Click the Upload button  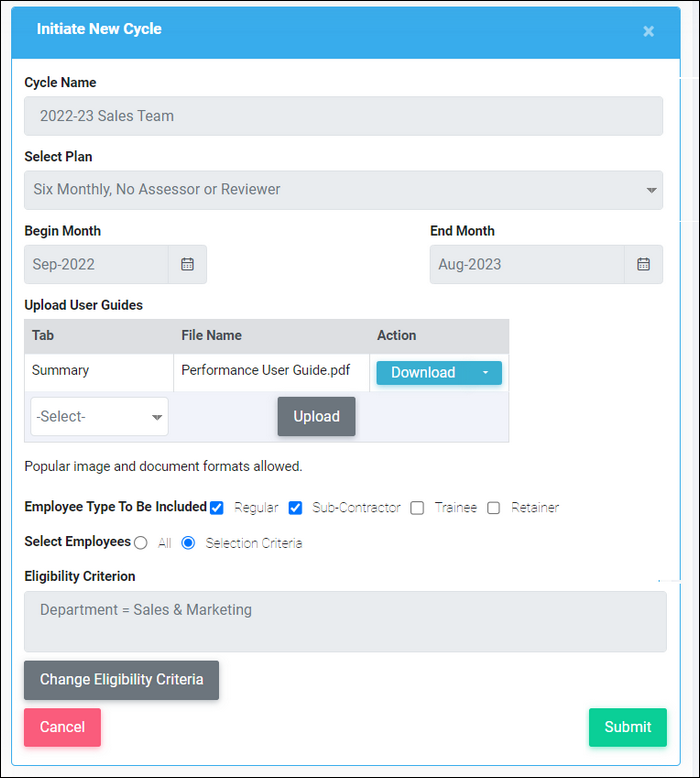pos(317,416)
